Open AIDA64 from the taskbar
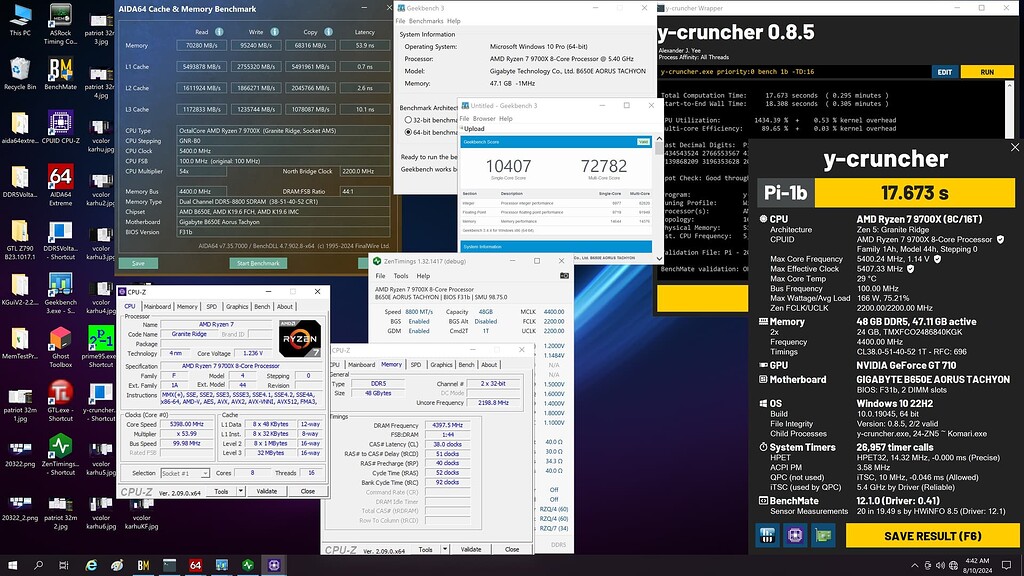 195,567
